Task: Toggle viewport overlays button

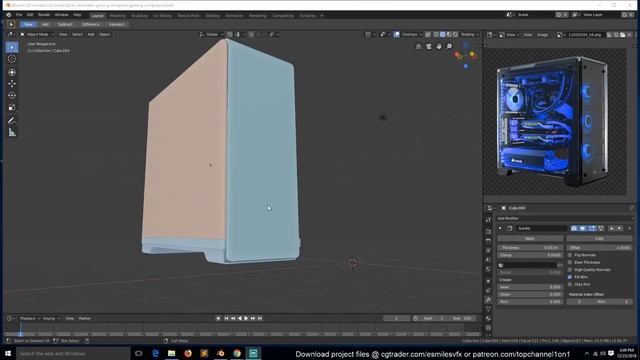Action: coord(396,35)
